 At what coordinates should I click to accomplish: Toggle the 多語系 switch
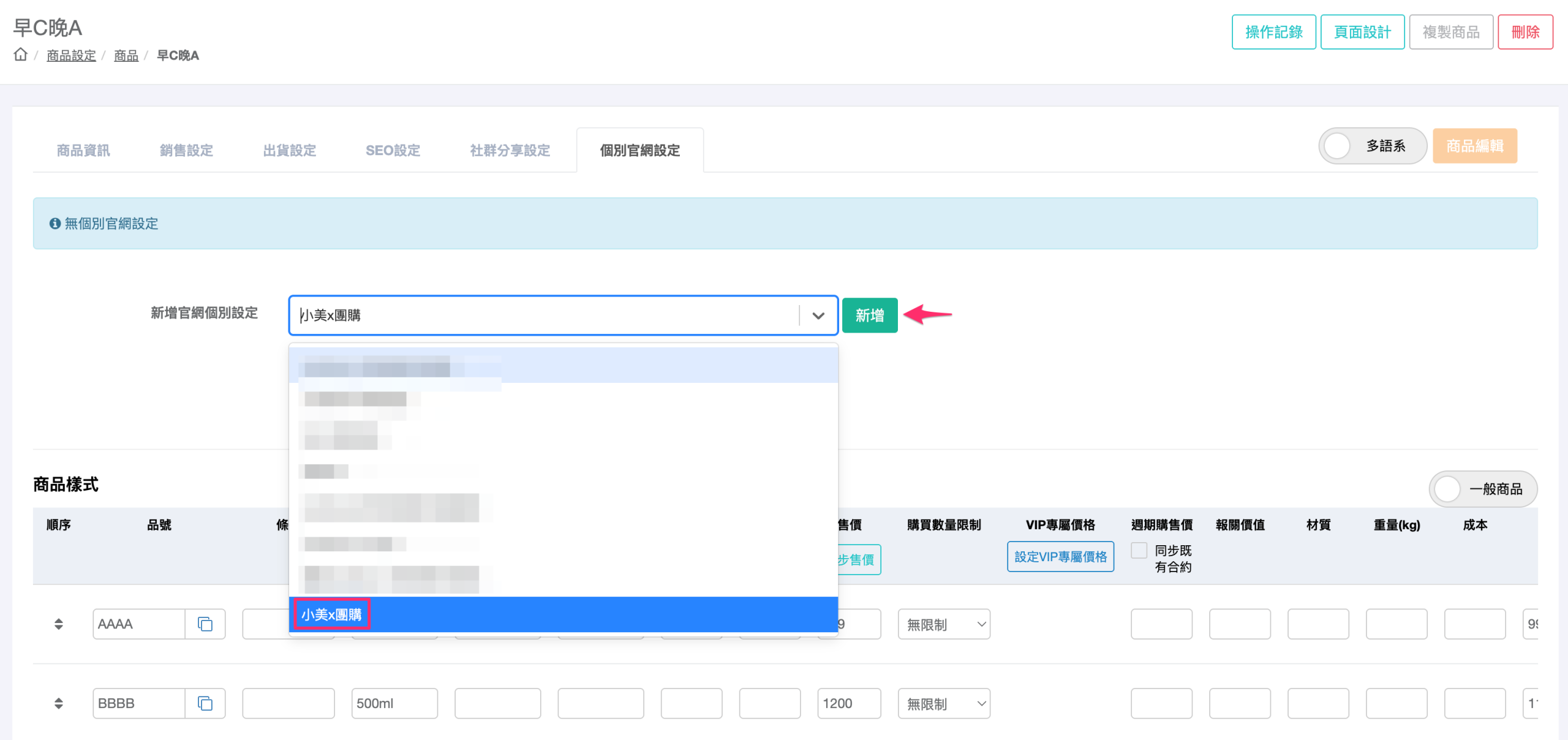[x=1338, y=146]
